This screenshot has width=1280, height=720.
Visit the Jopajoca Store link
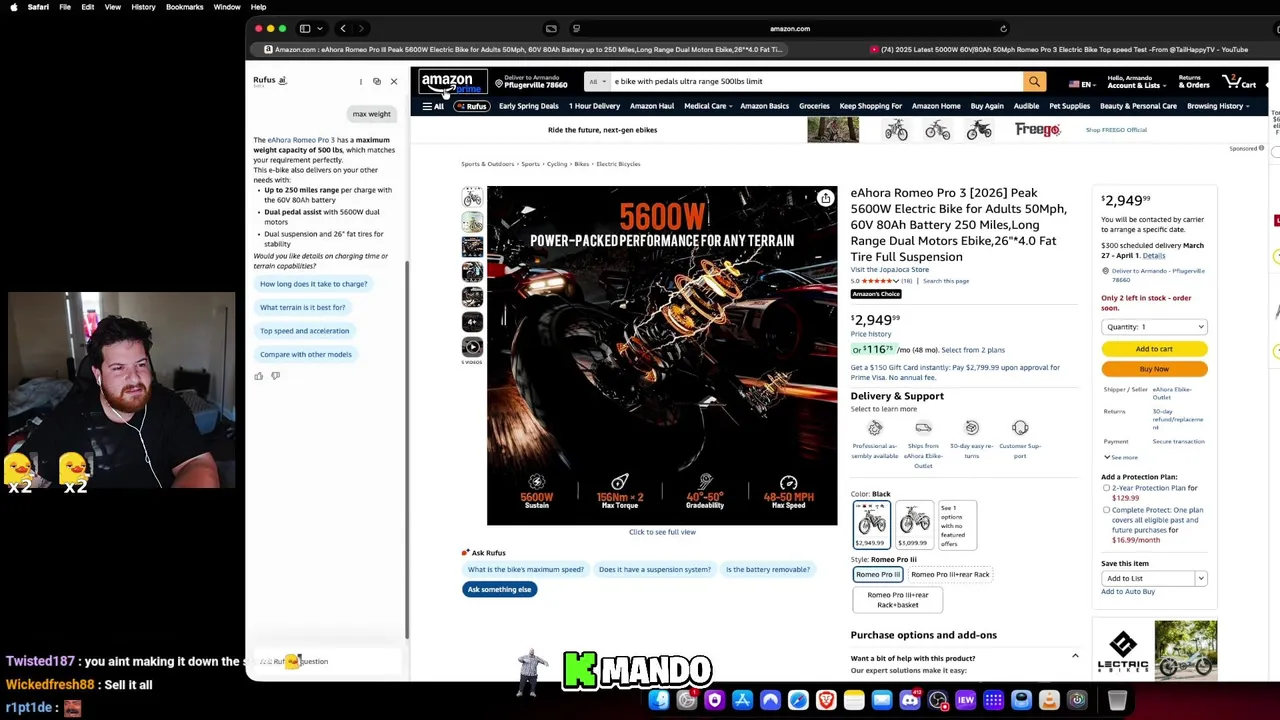(x=890, y=269)
